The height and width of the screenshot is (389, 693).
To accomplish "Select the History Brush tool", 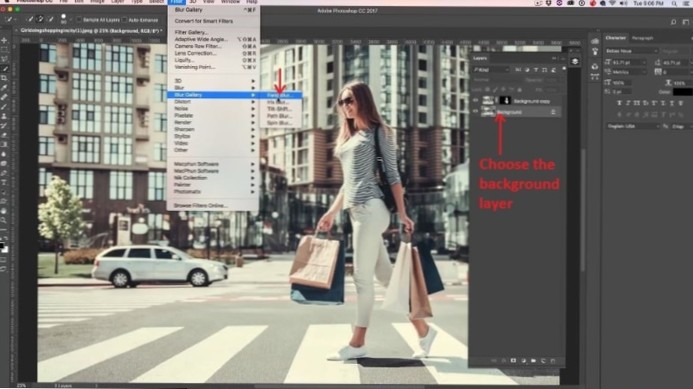I will click(4, 126).
